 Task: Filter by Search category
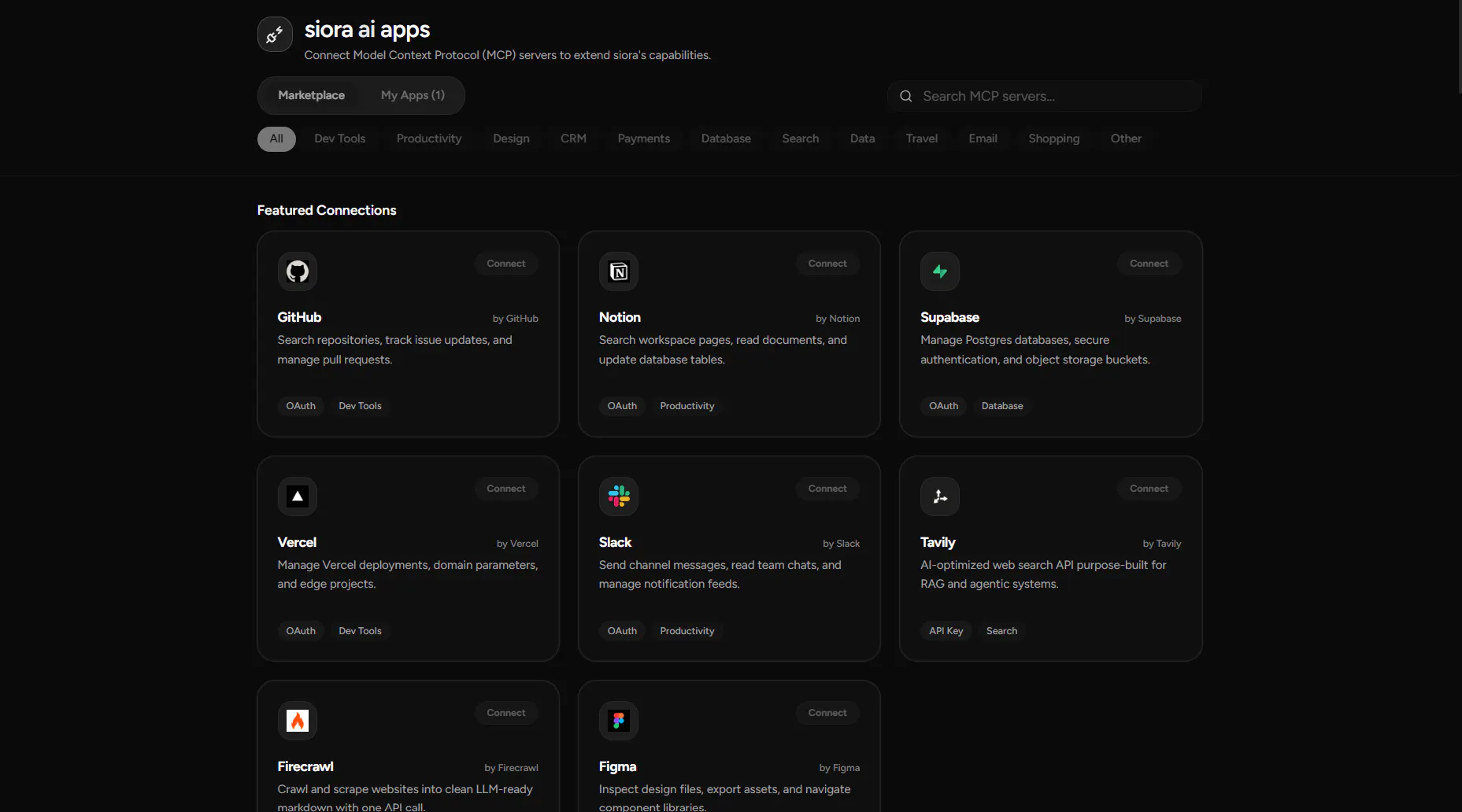[801, 138]
